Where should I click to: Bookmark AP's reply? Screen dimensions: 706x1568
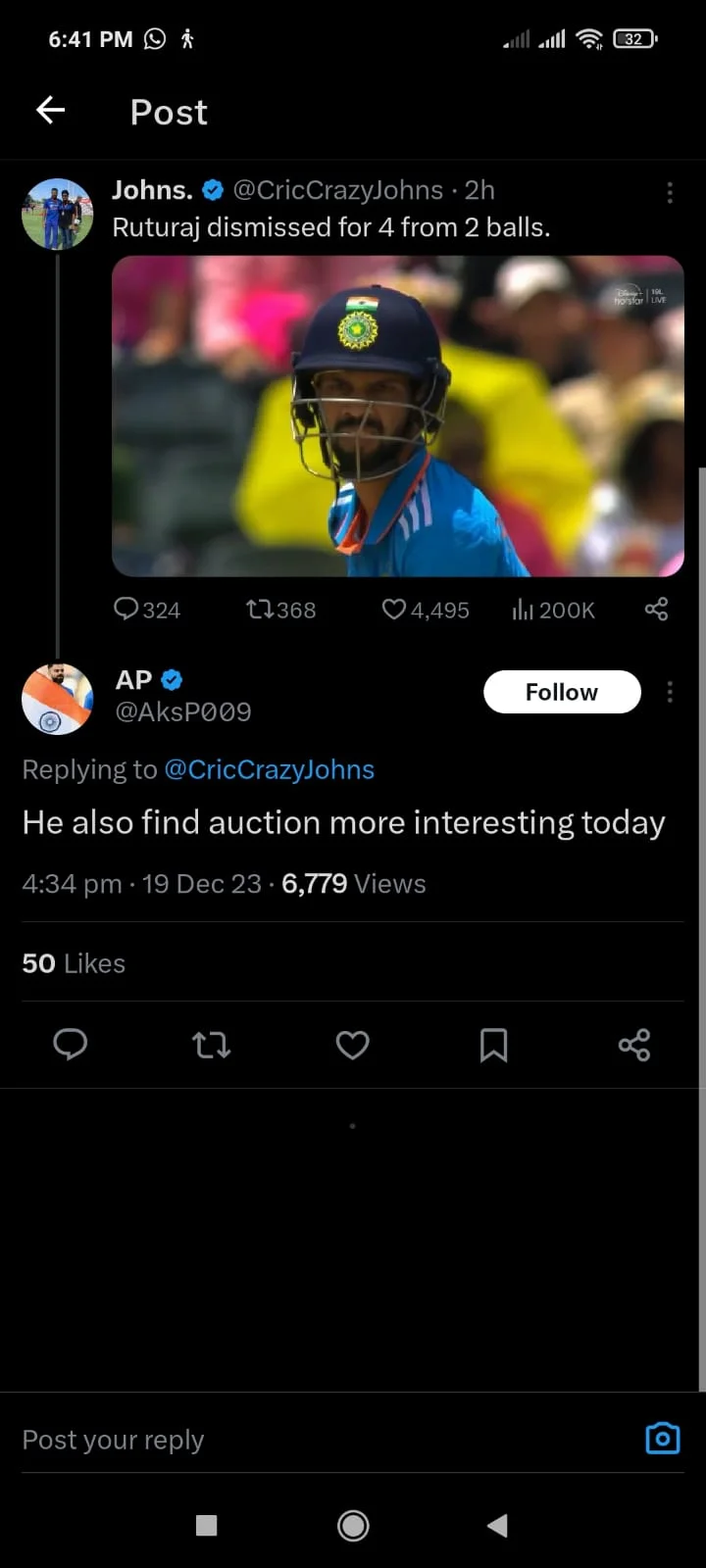(493, 1045)
